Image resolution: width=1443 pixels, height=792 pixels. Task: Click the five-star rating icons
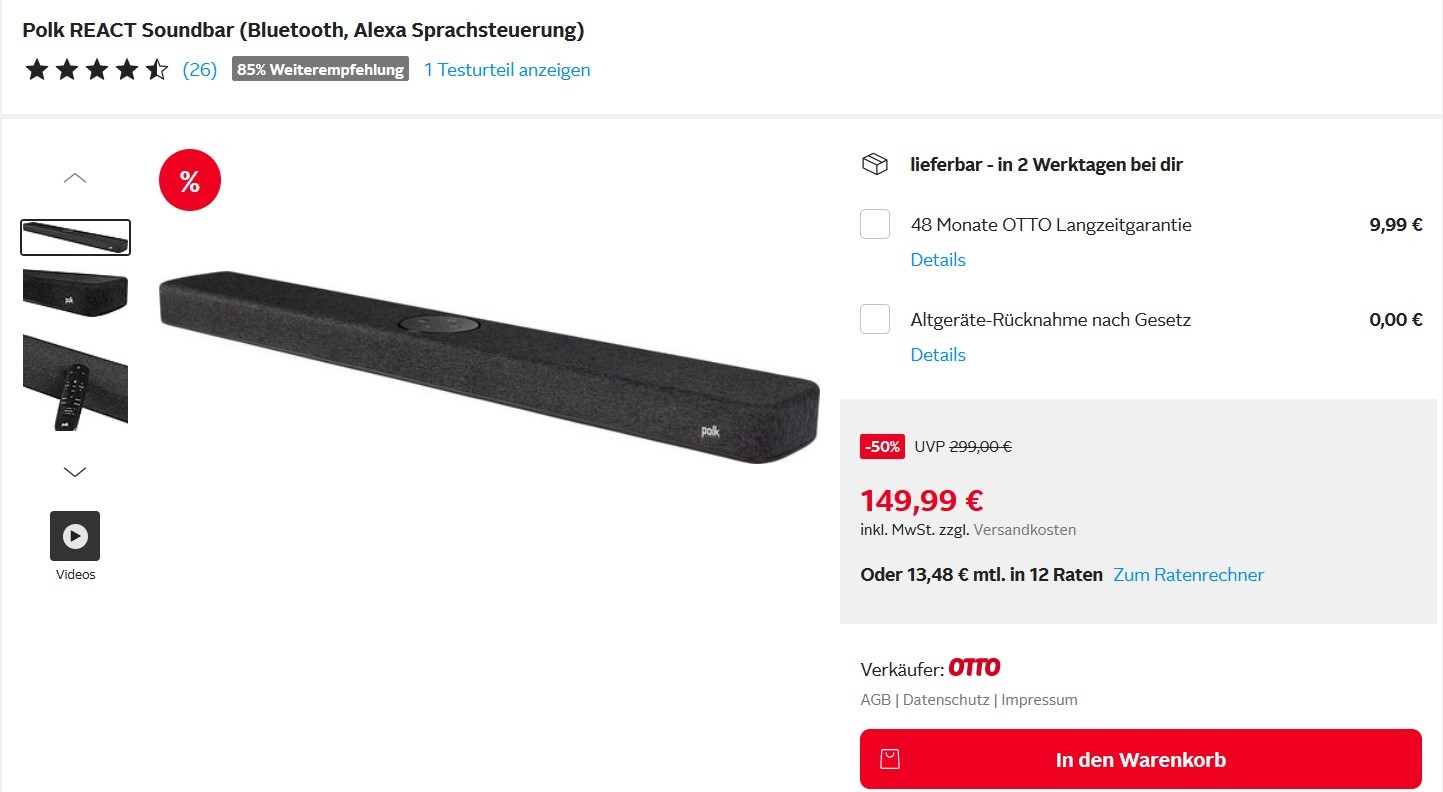coord(97,70)
